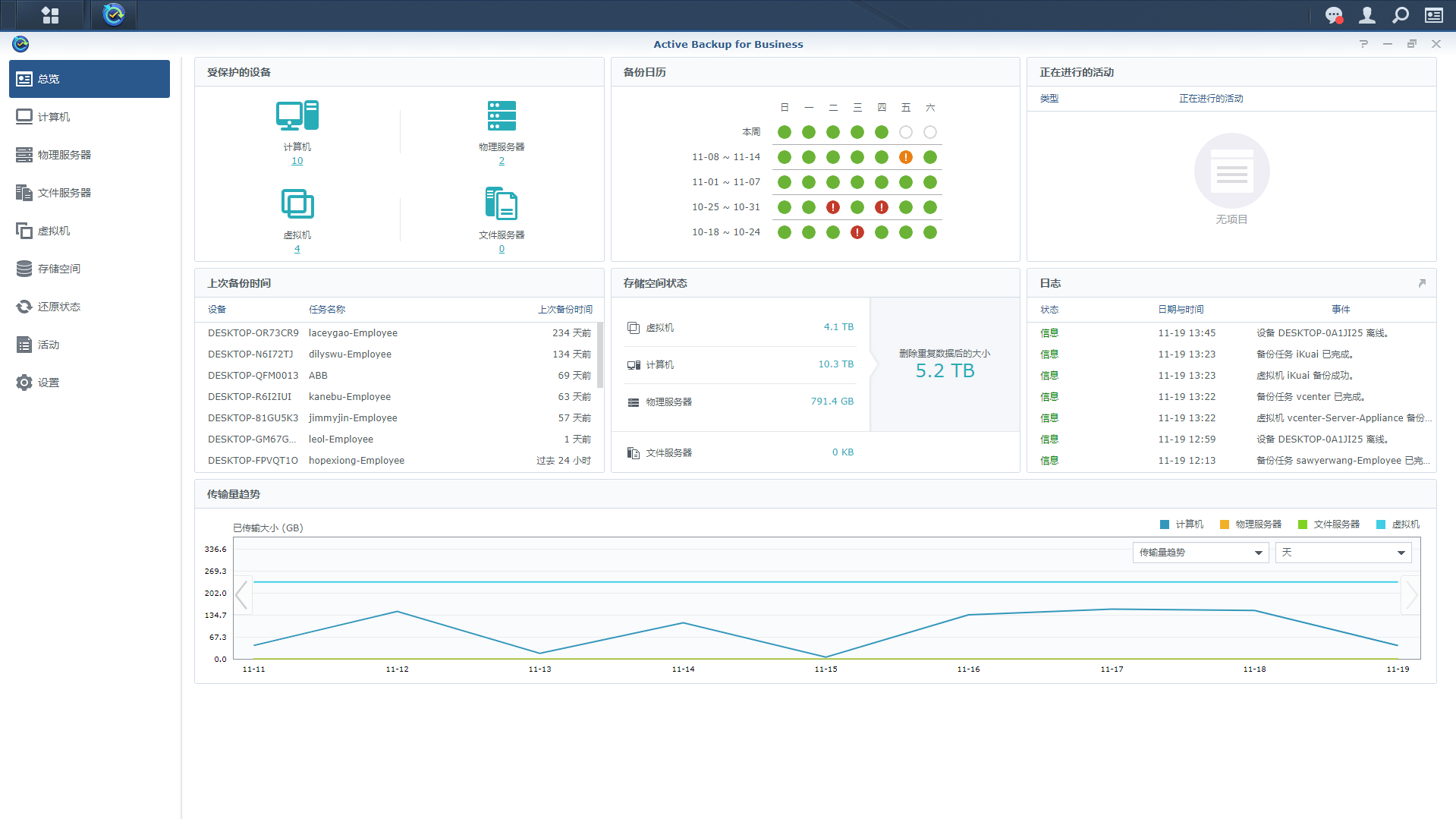
Task: Click the search magnifier icon
Action: pos(1400,15)
